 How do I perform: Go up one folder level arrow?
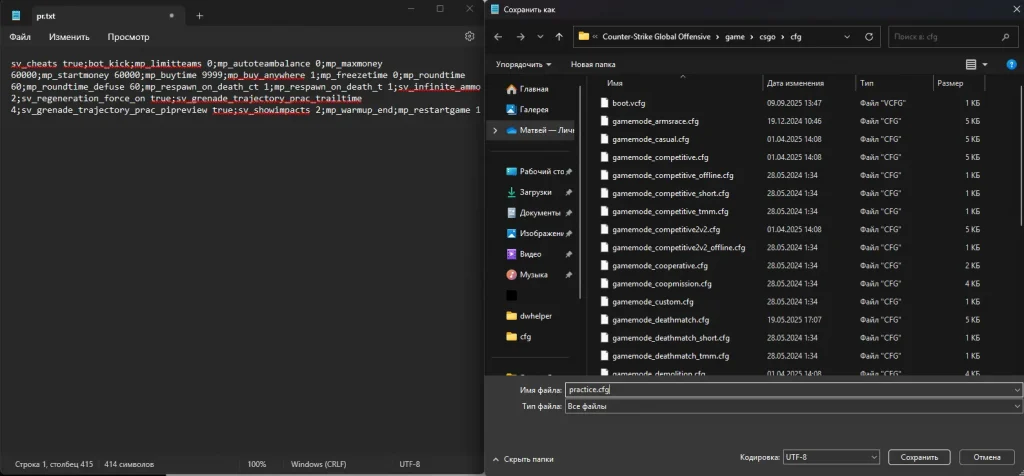click(x=558, y=38)
